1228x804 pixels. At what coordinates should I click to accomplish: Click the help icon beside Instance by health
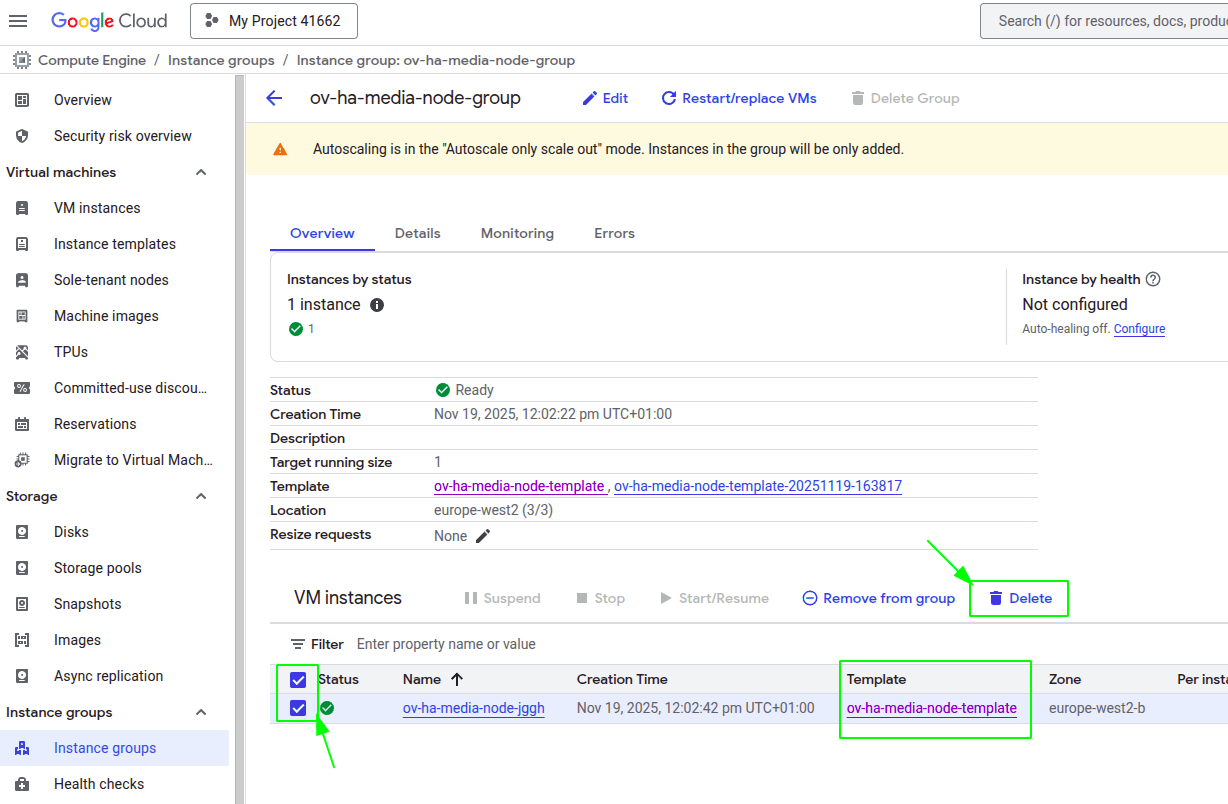1153,280
